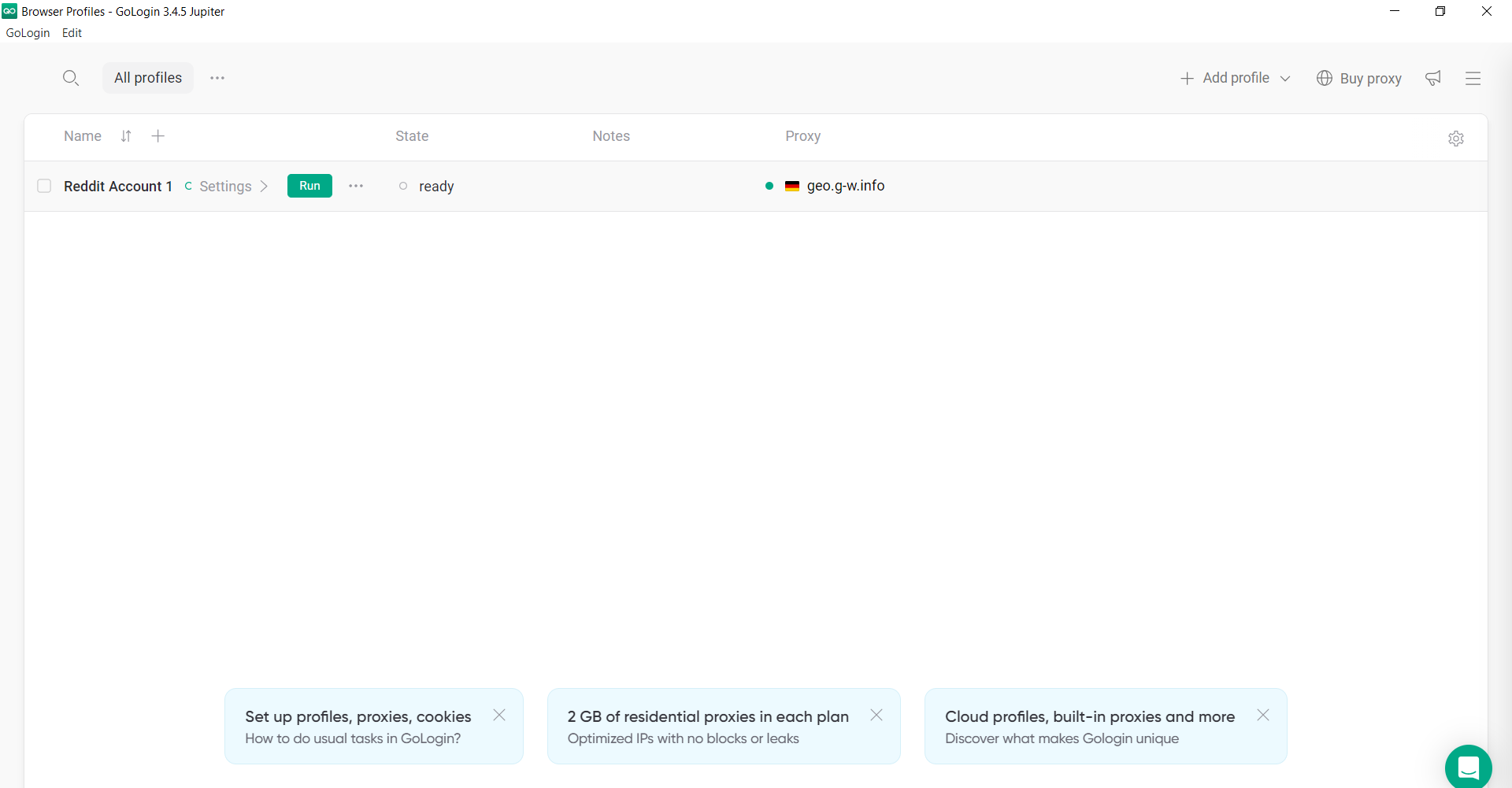Click the globe icon beside Buy proxy
The height and width of the screenshot is (788, 1512).
point(1325,78)
